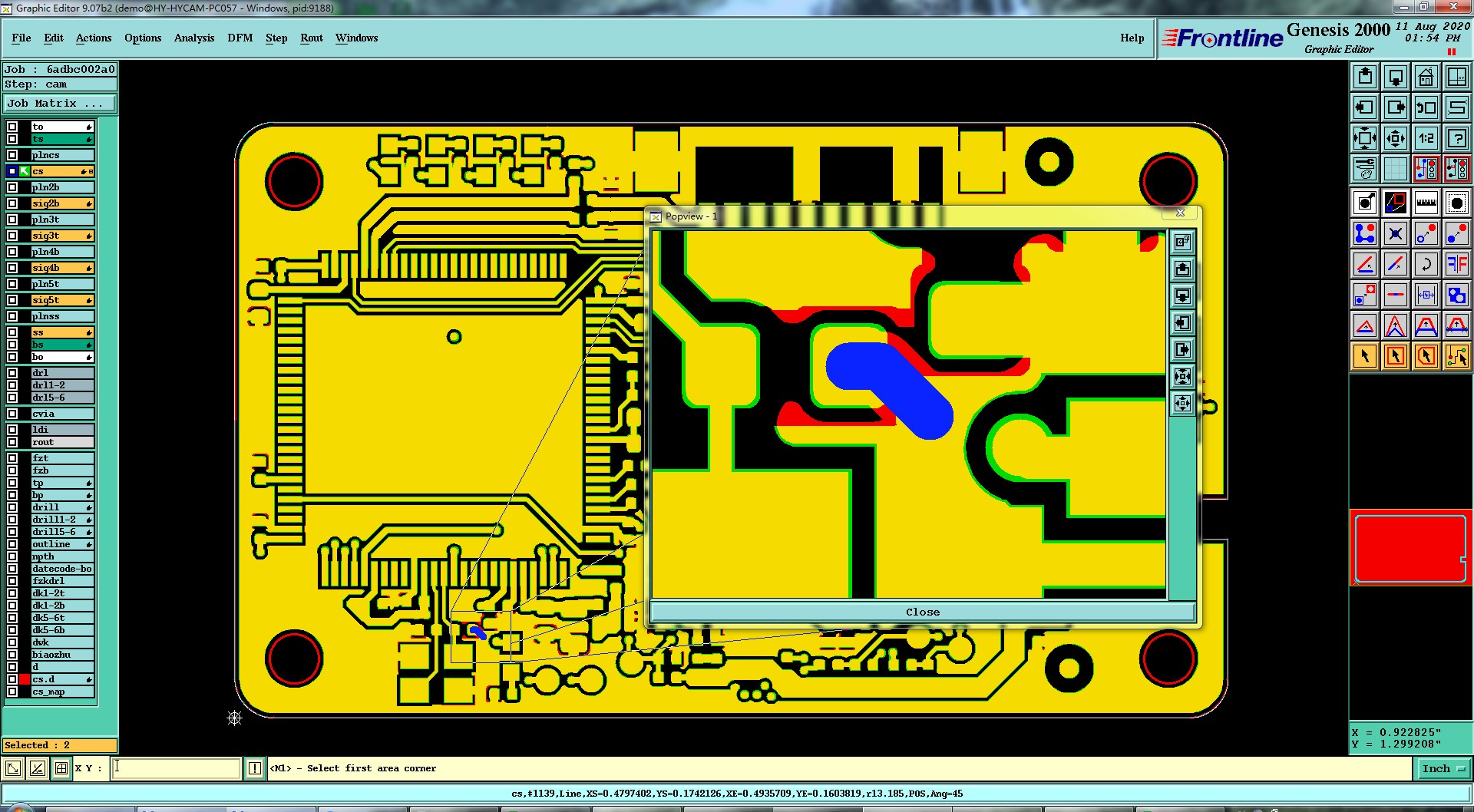Select the rectangle area select tool
This screenshot has width=1474, height=812.
tap(1396, 356)
